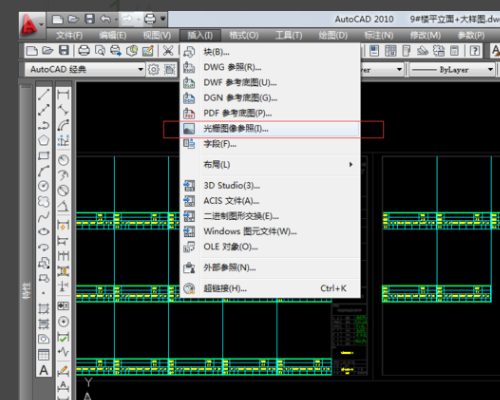
Task: Choose DWG 参照(R)... menu entry
Action: tap(270, 67)
